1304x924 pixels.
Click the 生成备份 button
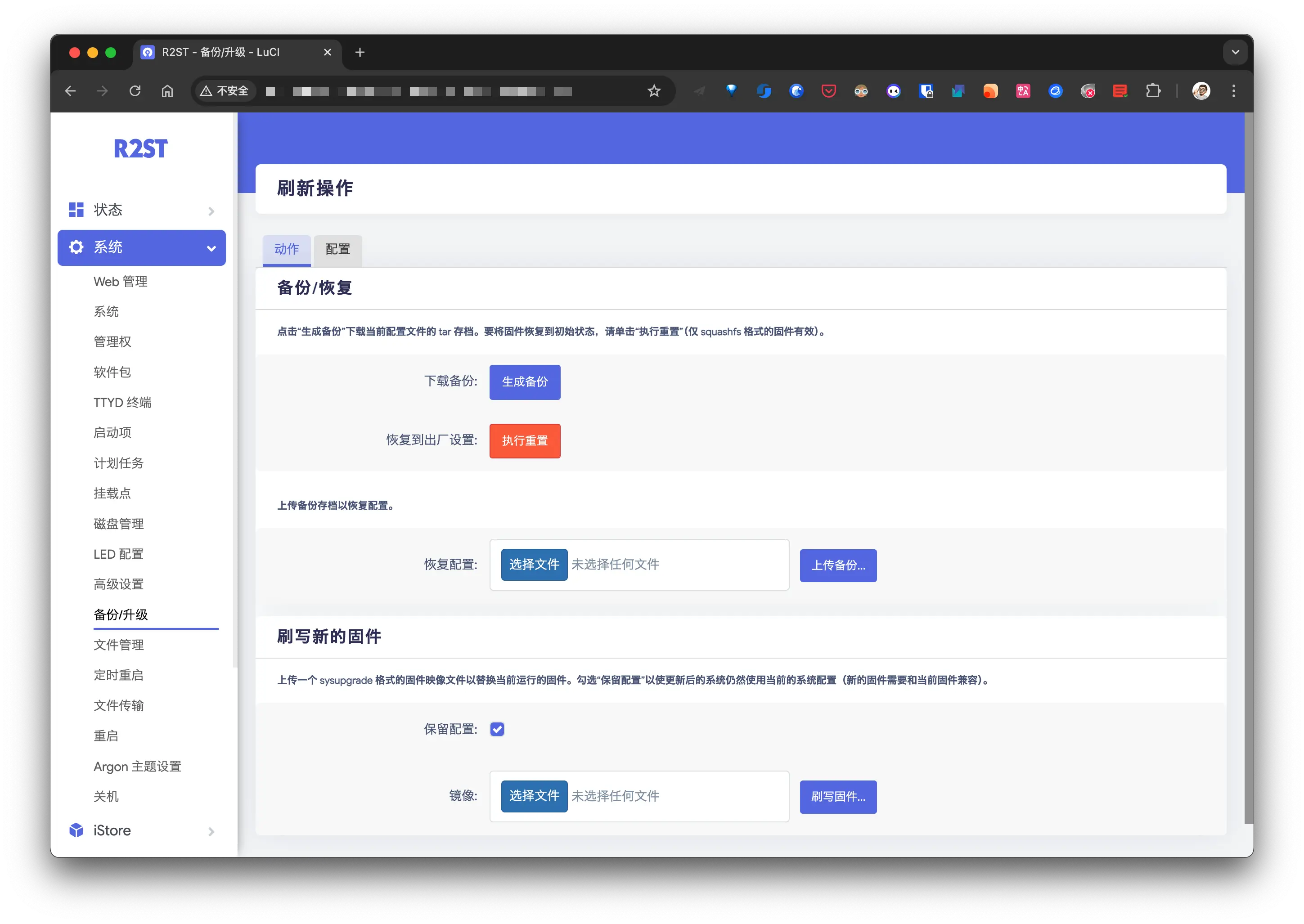pos(524,382)
